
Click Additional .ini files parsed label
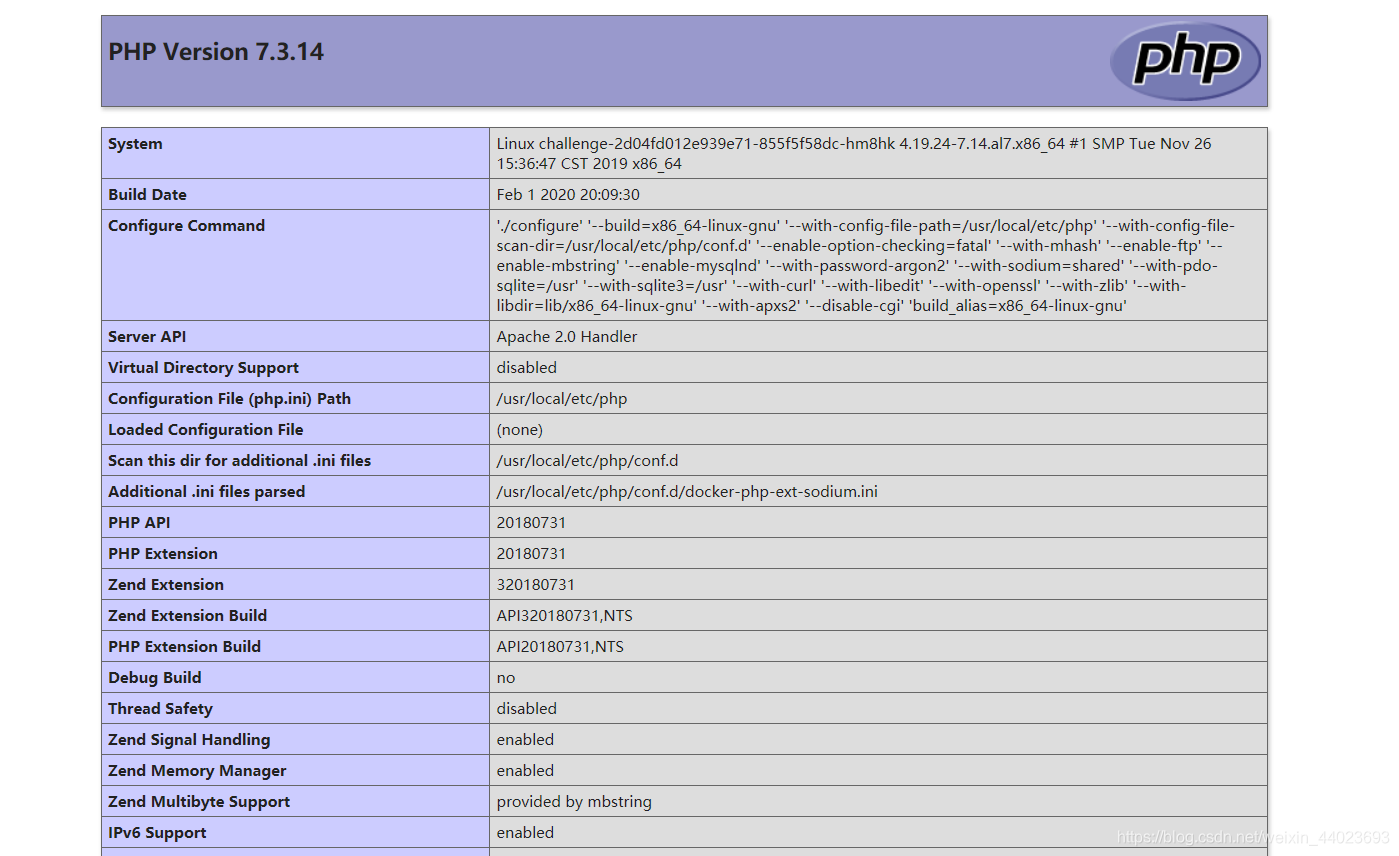click(x=206, y=492)
